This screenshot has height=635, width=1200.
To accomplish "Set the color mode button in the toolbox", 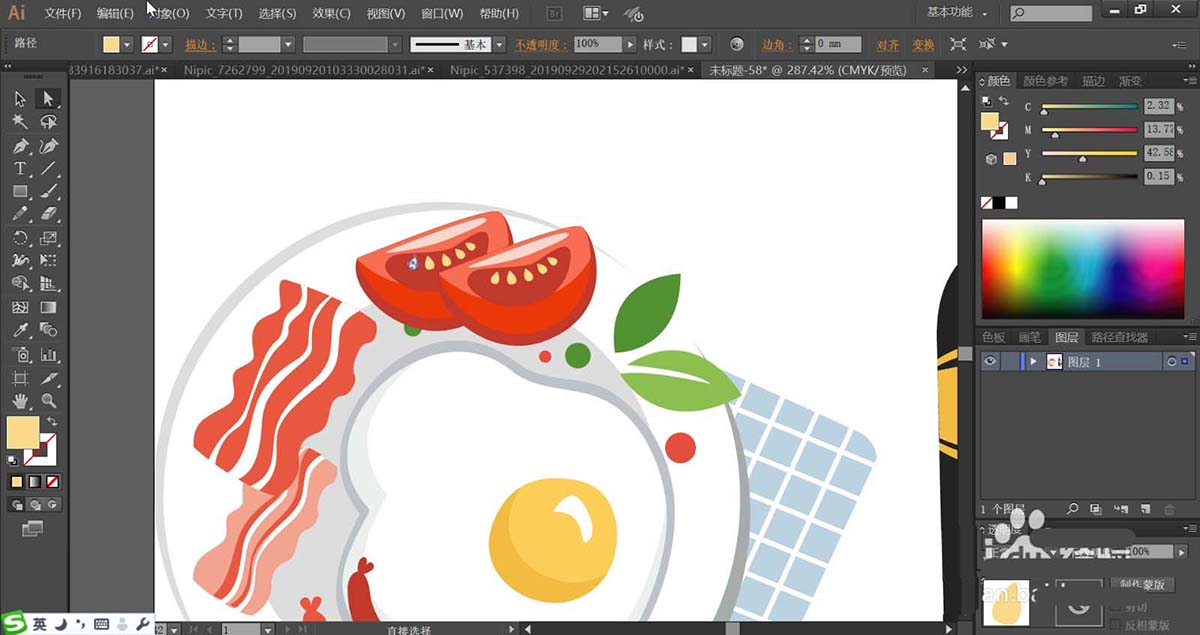I will 16,482.
